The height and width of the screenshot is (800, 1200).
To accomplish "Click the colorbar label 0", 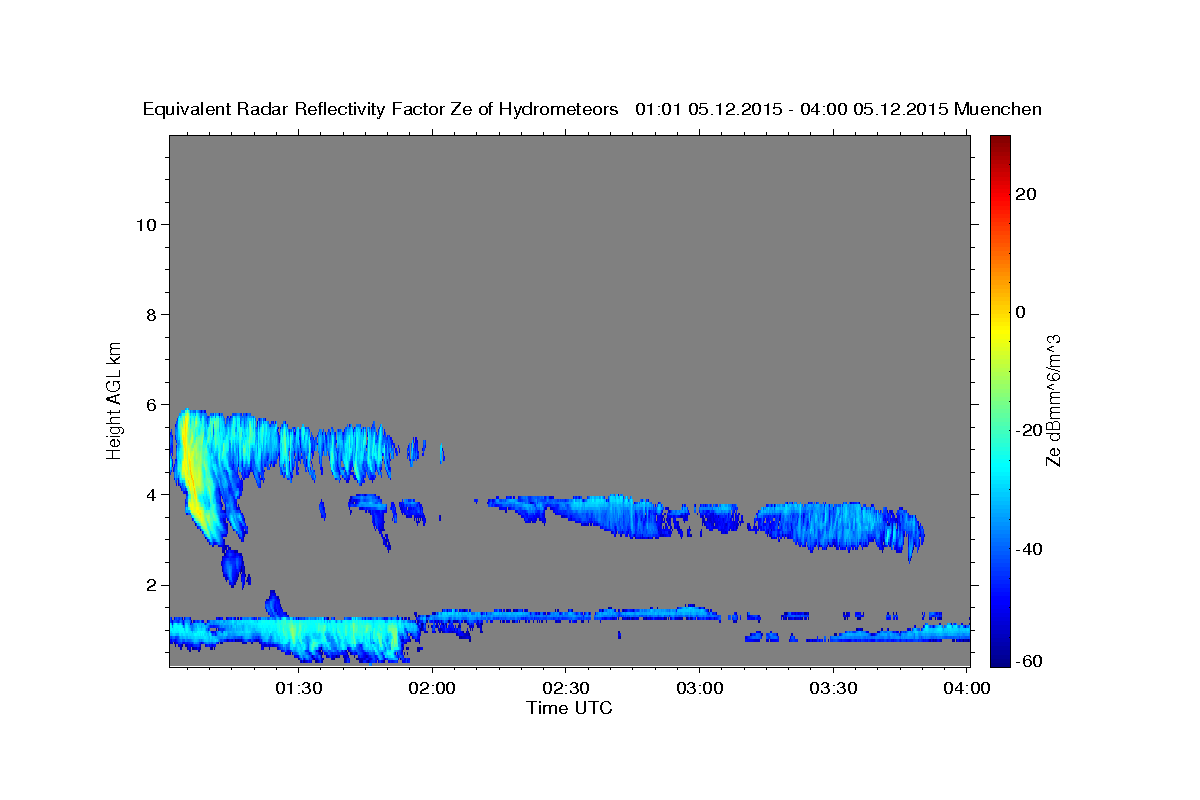I will pyautogui.click(x=1020, y=312).
